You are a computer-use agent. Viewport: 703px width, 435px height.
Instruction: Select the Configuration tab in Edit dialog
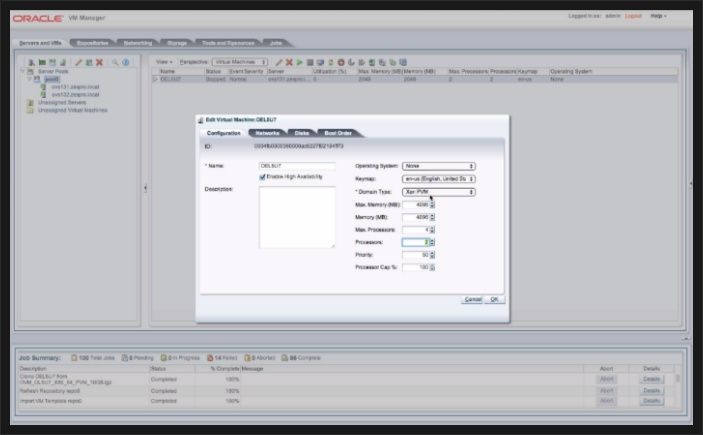[224, 133]
